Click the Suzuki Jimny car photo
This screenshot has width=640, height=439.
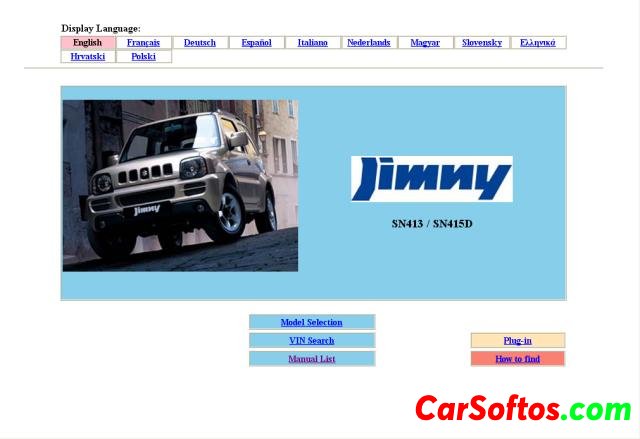click(180, 185)
